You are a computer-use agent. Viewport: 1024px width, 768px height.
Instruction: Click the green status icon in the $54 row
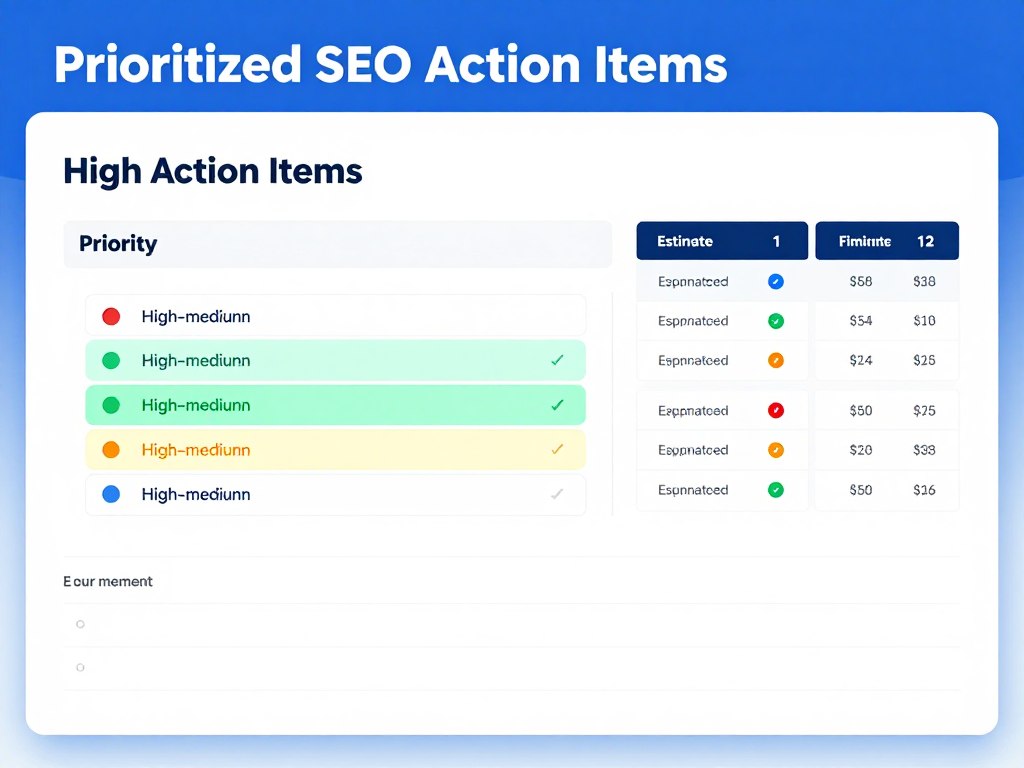pyautogui.click(x=776, y=321)
